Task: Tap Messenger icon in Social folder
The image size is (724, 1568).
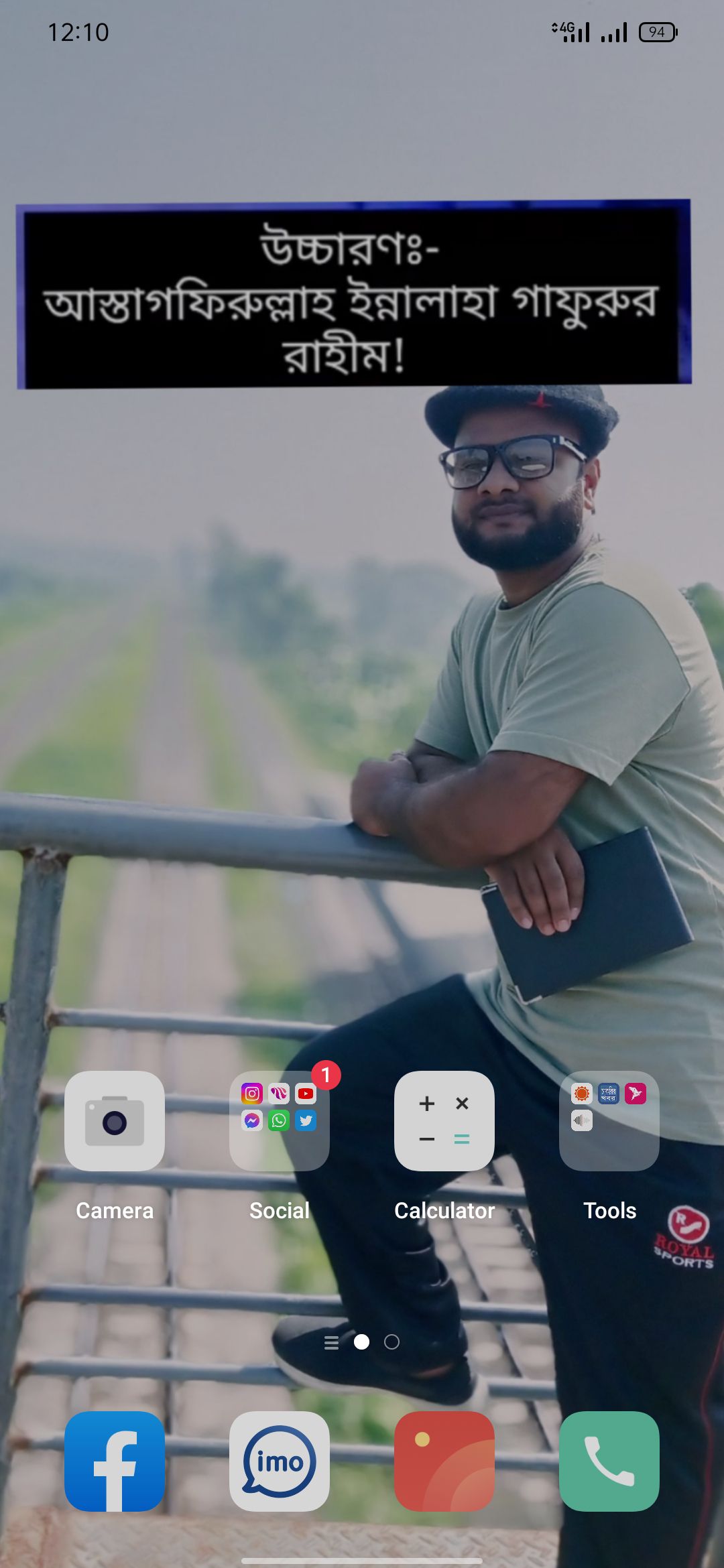Action: click(x=252, y=1120)
